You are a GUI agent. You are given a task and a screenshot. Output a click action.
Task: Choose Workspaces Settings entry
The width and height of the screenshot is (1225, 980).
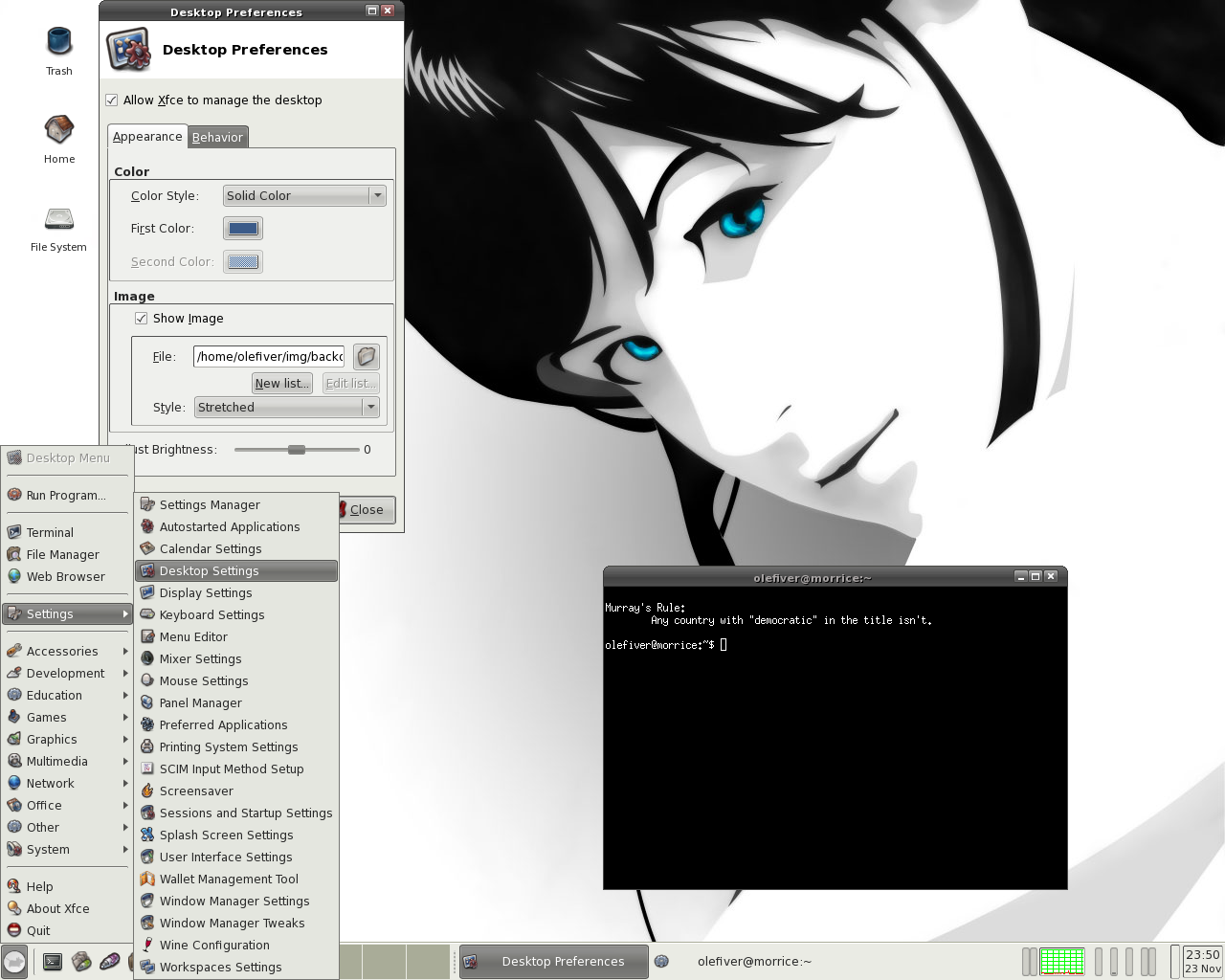coord(236,967)
